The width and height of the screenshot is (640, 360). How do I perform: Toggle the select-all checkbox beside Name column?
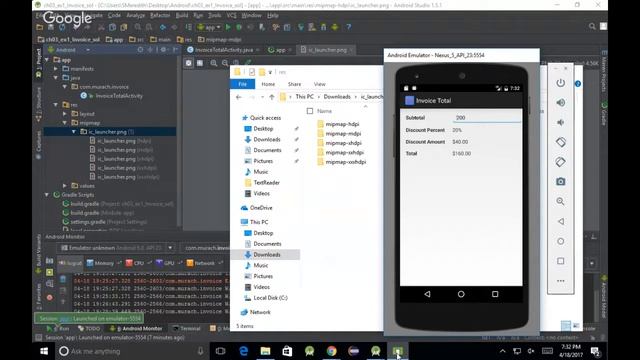click(x=310, y=111)
